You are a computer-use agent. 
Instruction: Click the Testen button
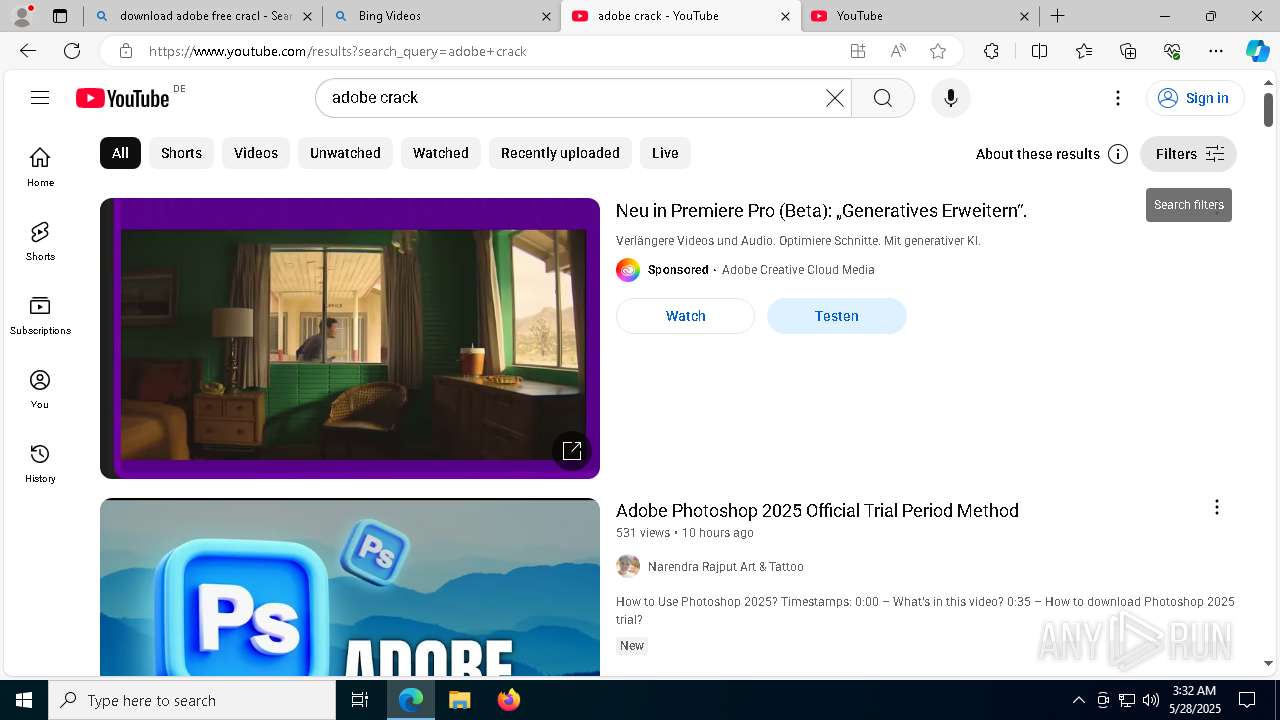coord(836,316)
